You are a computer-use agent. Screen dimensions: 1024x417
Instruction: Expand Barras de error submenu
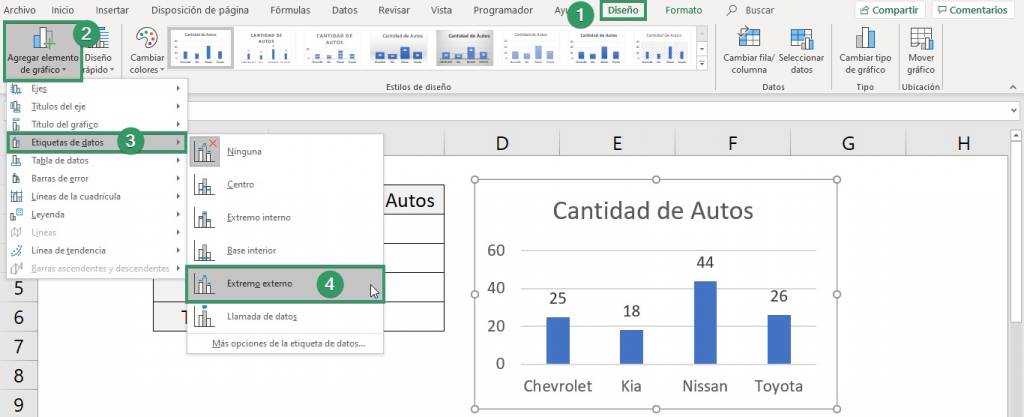point(97,178)
